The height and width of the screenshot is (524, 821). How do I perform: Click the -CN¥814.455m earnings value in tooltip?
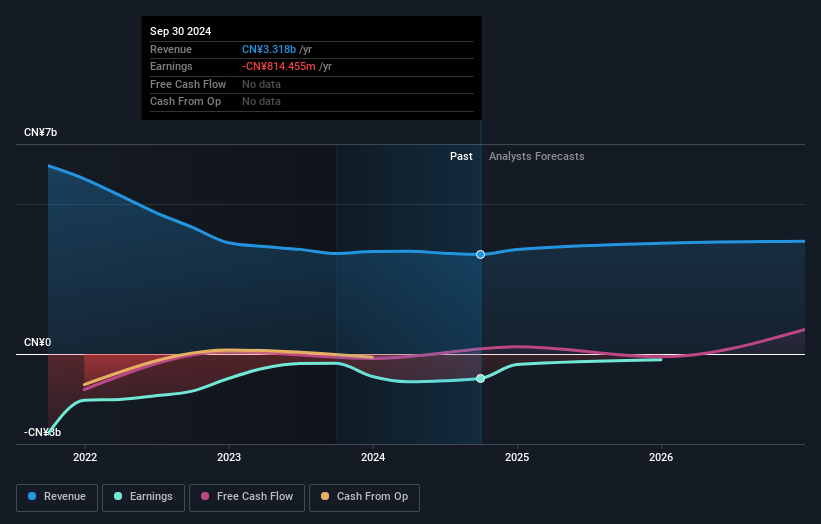279,66
